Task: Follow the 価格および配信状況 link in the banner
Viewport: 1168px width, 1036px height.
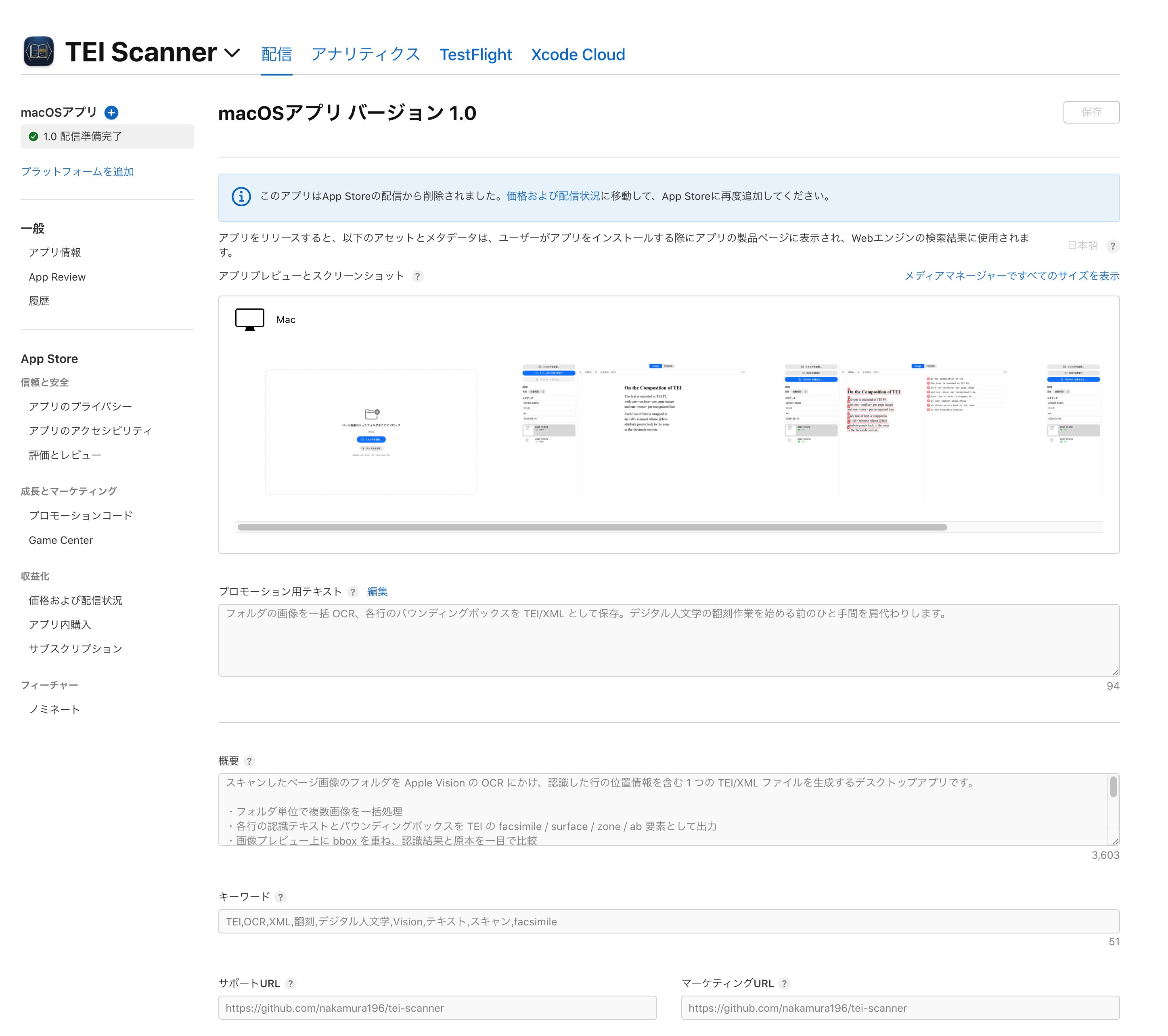Action: pyautogui.click(x=553, y=196)
